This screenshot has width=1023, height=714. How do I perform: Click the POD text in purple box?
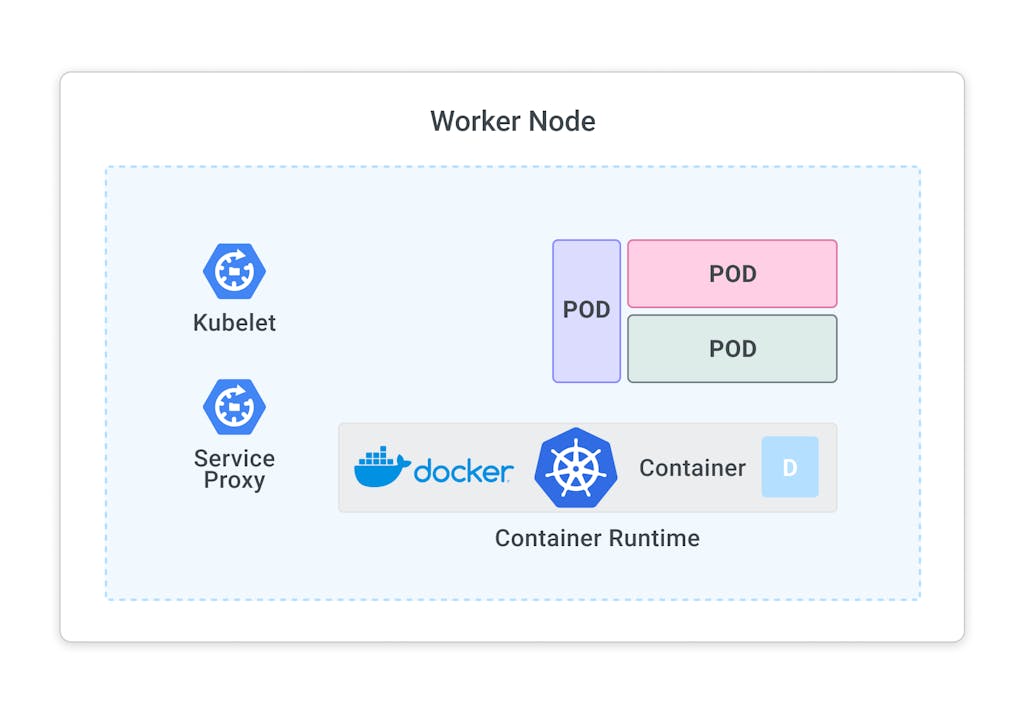click(x=586, y=310)
